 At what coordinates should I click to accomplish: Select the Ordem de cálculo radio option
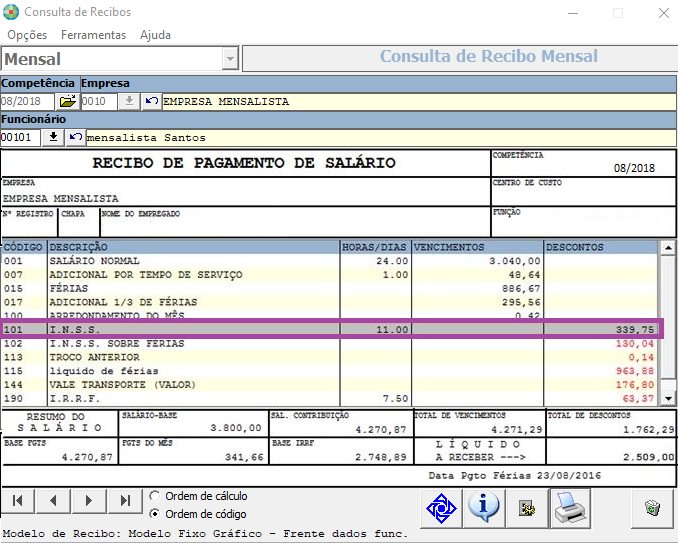click(x=154, y=496)
